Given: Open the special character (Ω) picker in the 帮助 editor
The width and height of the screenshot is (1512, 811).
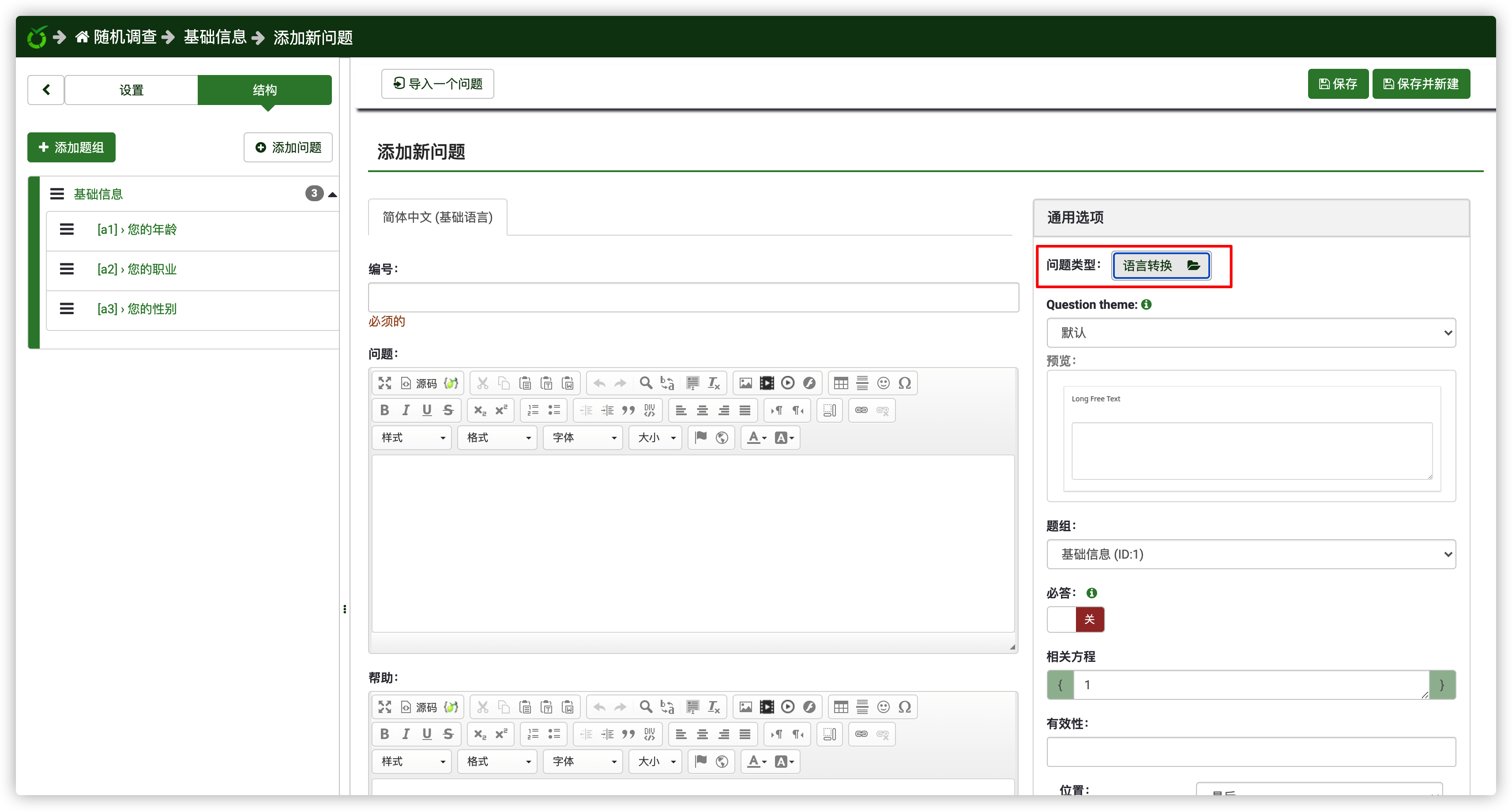Looking at the screenshot, I should (x=904, y=707).
